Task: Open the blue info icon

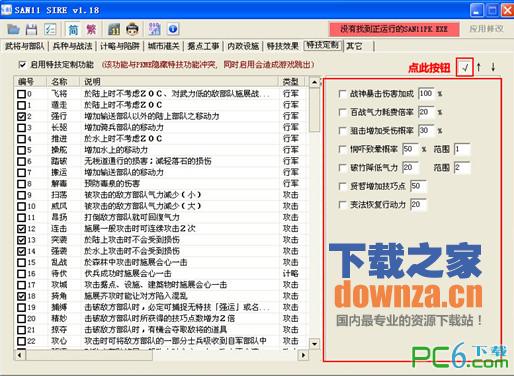Action: tap(173, 29)
